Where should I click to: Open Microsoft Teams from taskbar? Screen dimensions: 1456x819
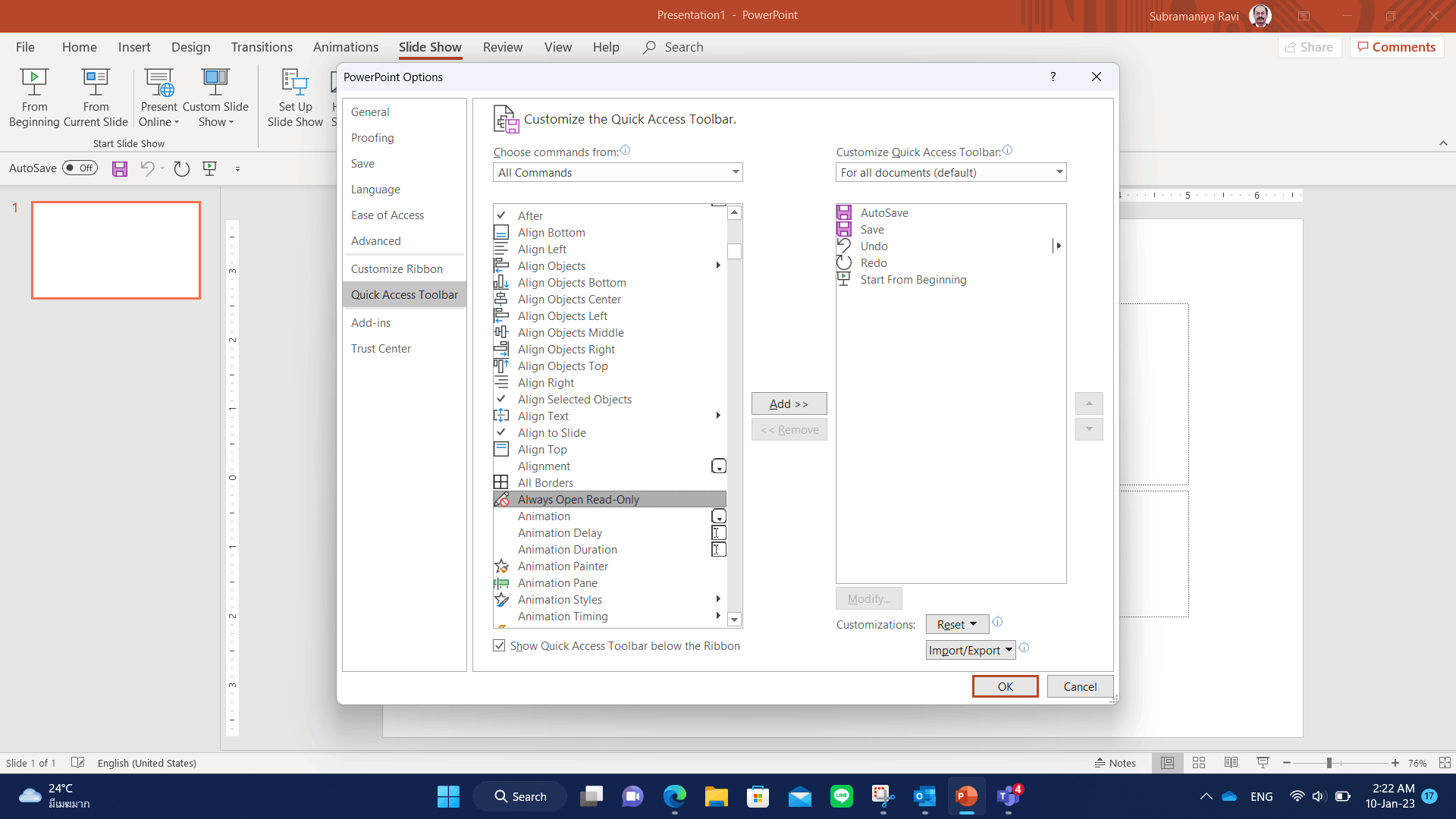[x=1008, y=796]
